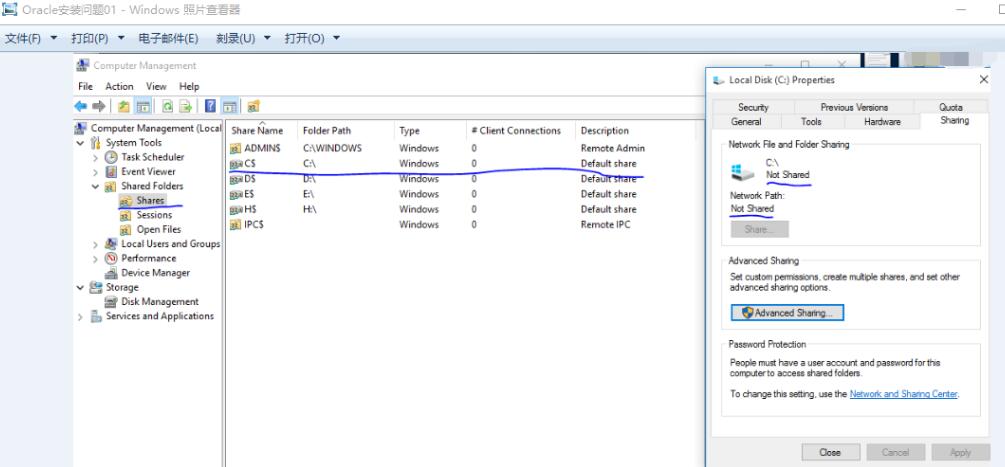The image size is (1005, 467).
Task: Expand Services and Applications node
Action: pos(81,316)
